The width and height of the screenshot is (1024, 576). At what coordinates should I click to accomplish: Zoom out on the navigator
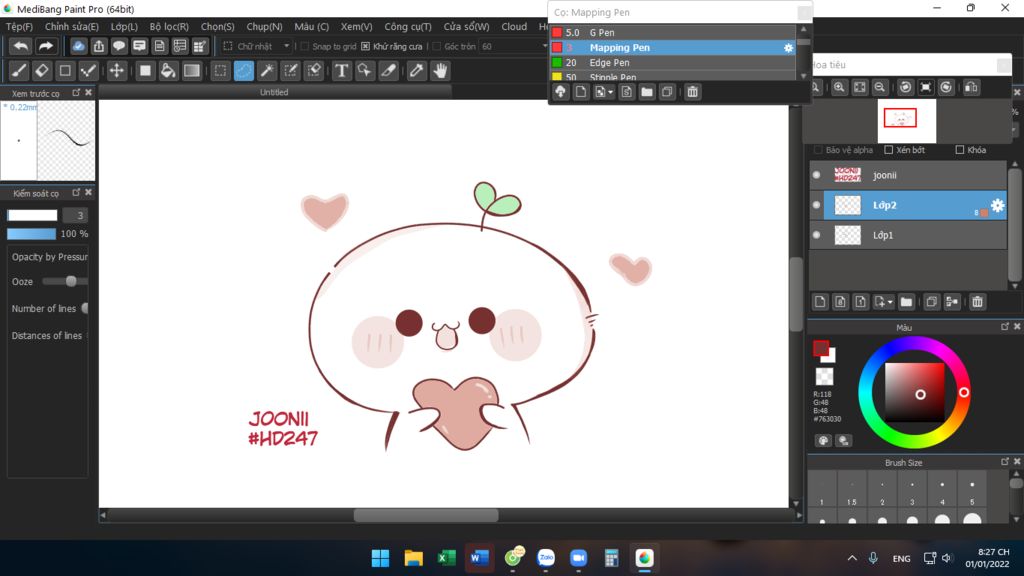pos(880,87)
